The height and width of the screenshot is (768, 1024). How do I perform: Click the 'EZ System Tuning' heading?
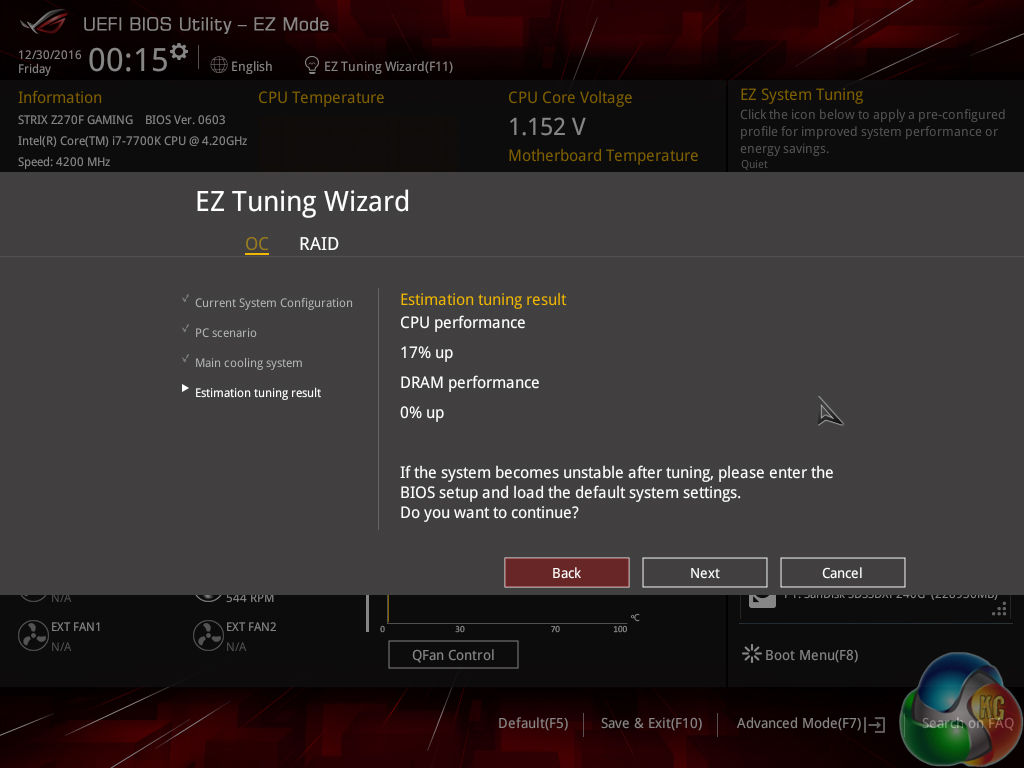[x=801, y=95]
